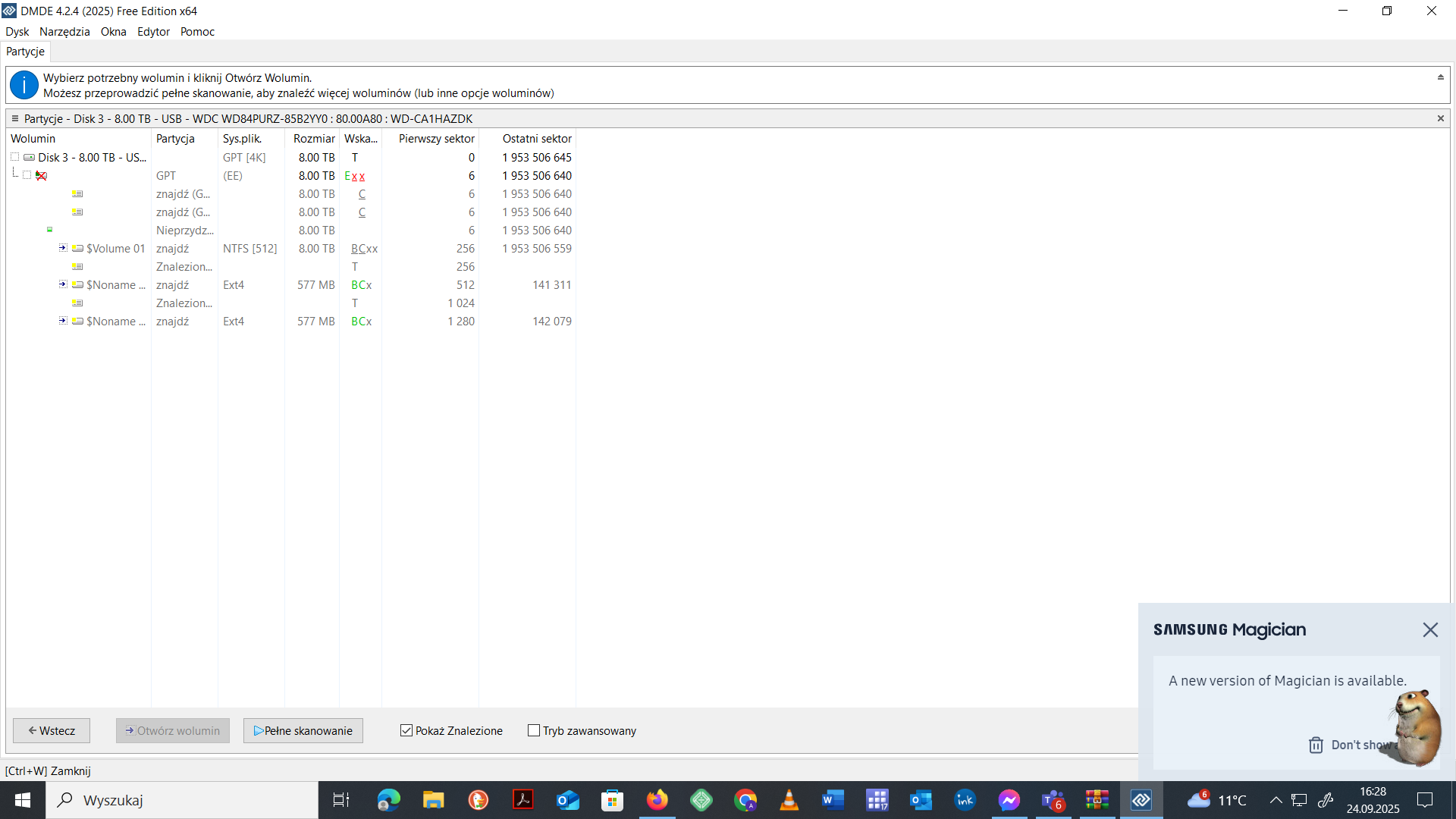
Task: Open File Explorer from taskbar
Action: (x=433, y=800)
